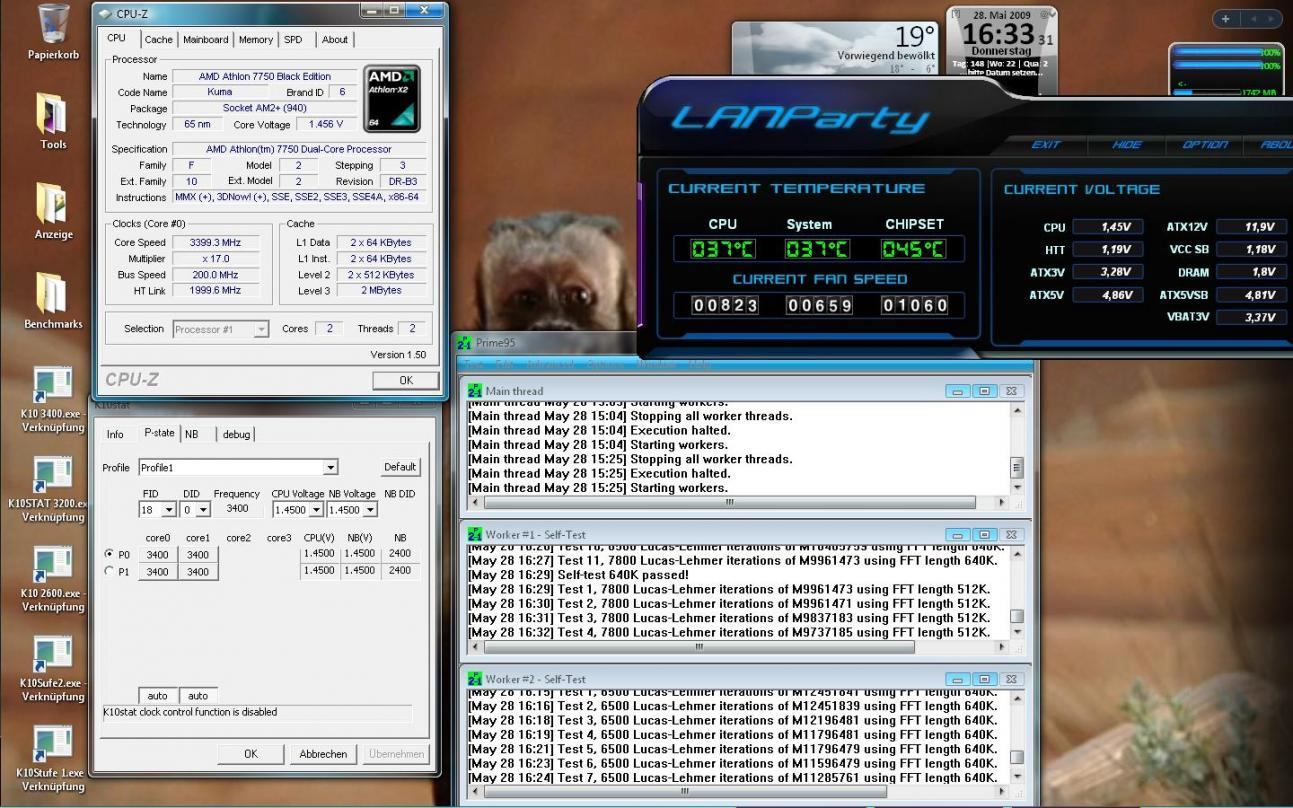Maximize the Main thread child window
The height and width of the screenshot is (808, 1293).
click(x=984, y=391)
